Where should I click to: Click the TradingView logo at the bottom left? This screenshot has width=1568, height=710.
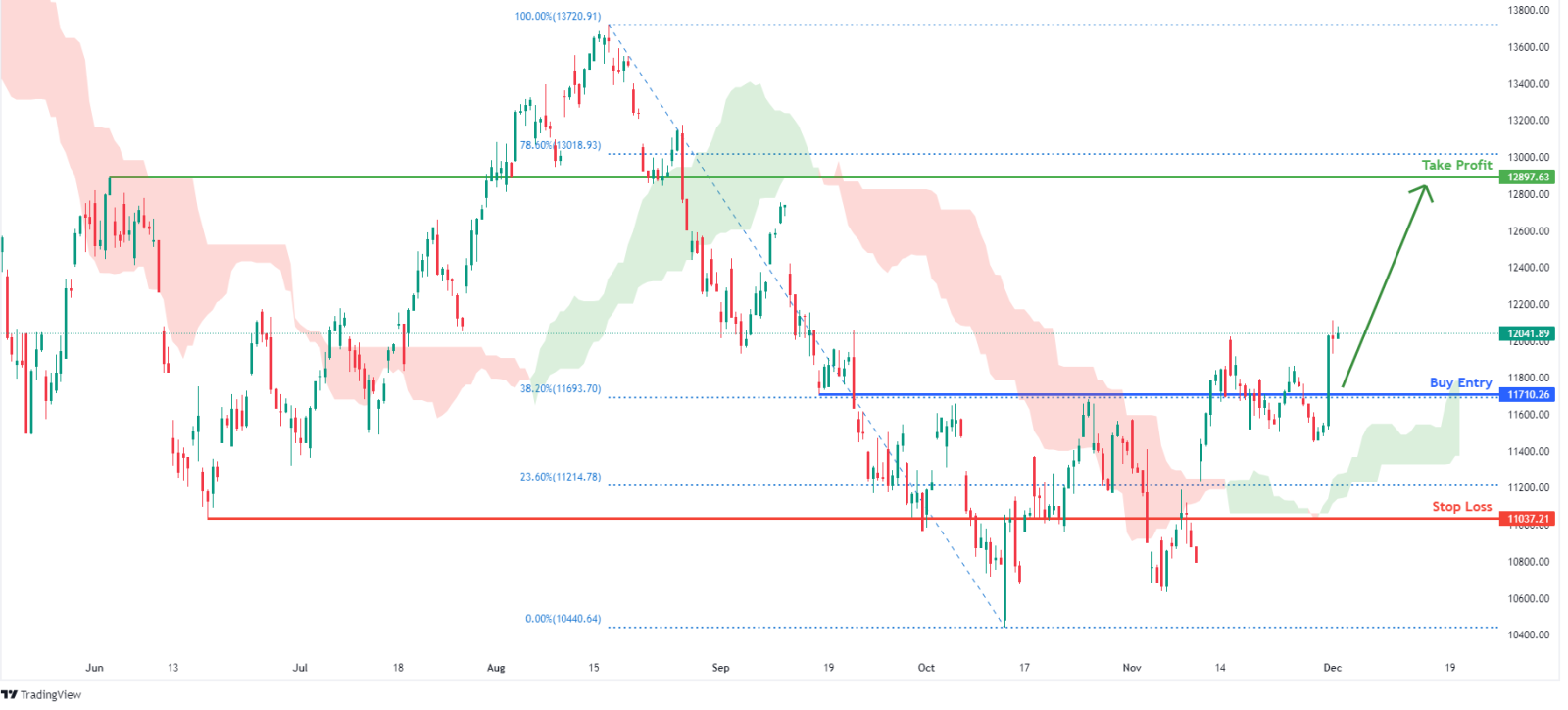click(41, 694)
